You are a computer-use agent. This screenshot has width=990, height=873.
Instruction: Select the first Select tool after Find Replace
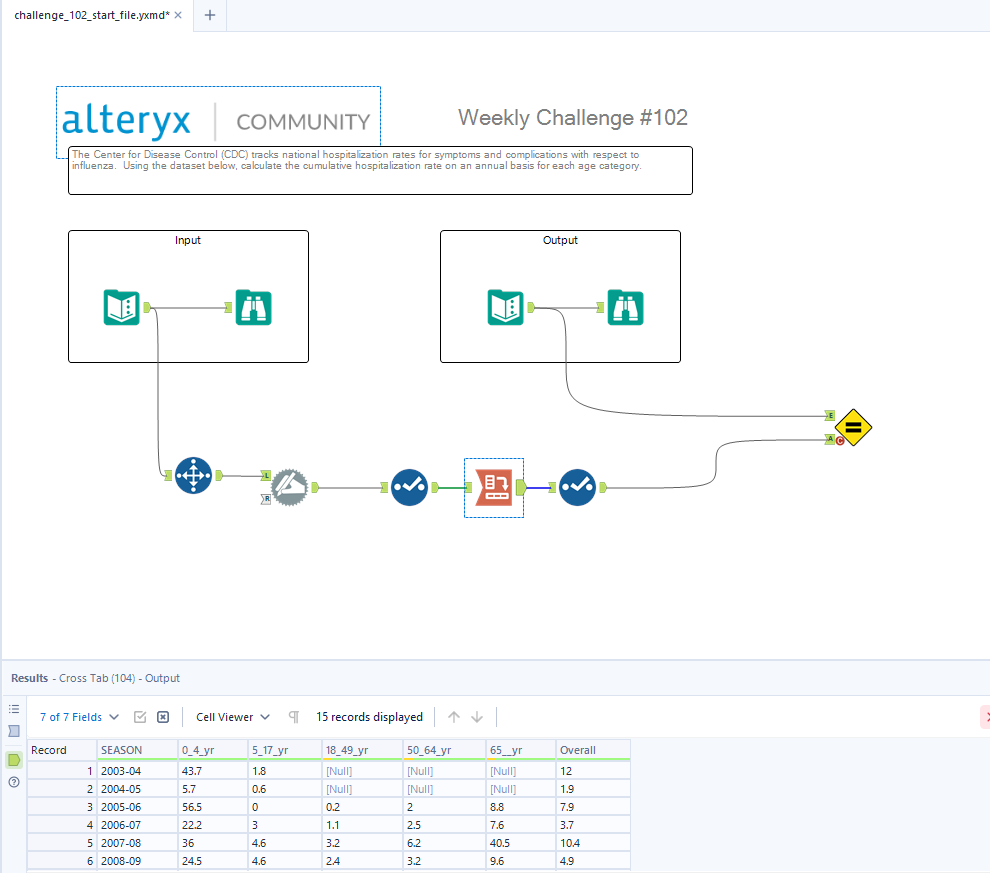click(409, 487)
